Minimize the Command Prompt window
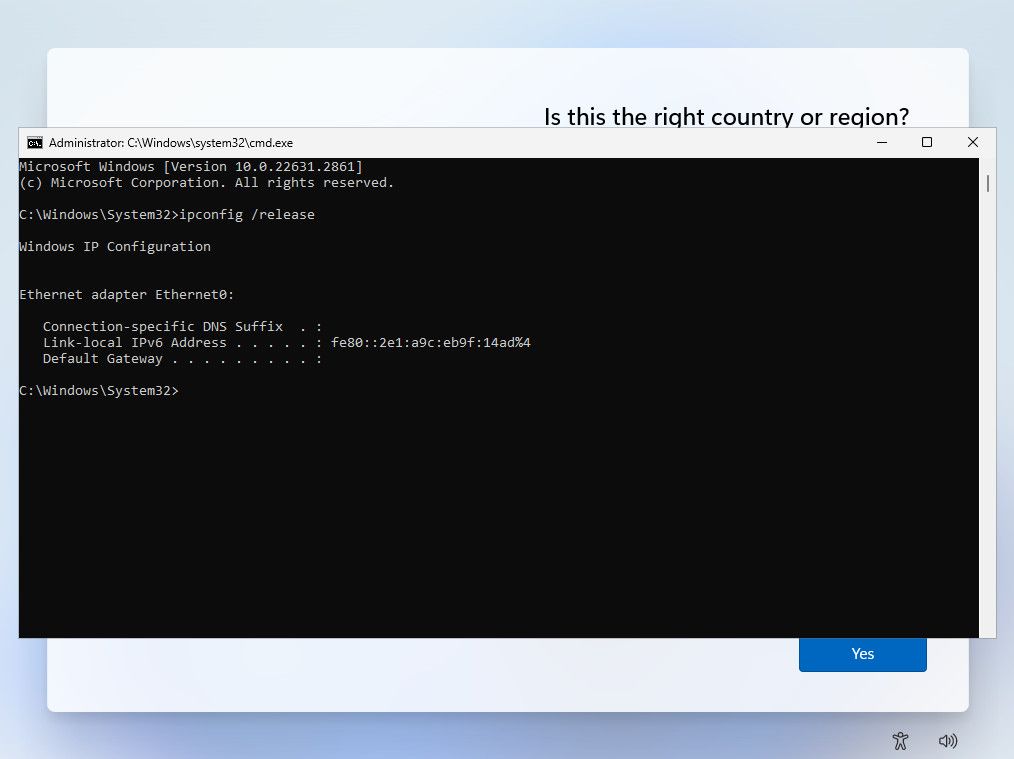Image resolution: width=1014 pixels, height=759 pixels. pos(882,142)
